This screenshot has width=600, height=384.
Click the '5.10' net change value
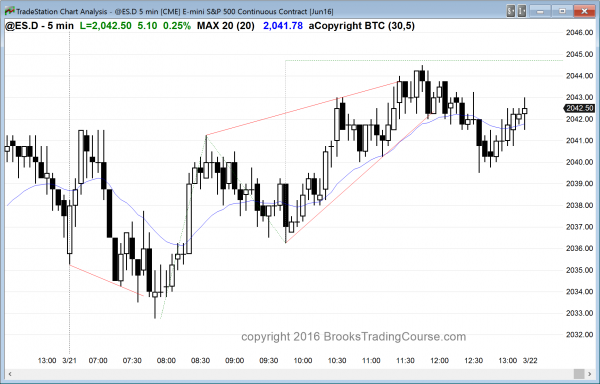[x=147, y=26]
